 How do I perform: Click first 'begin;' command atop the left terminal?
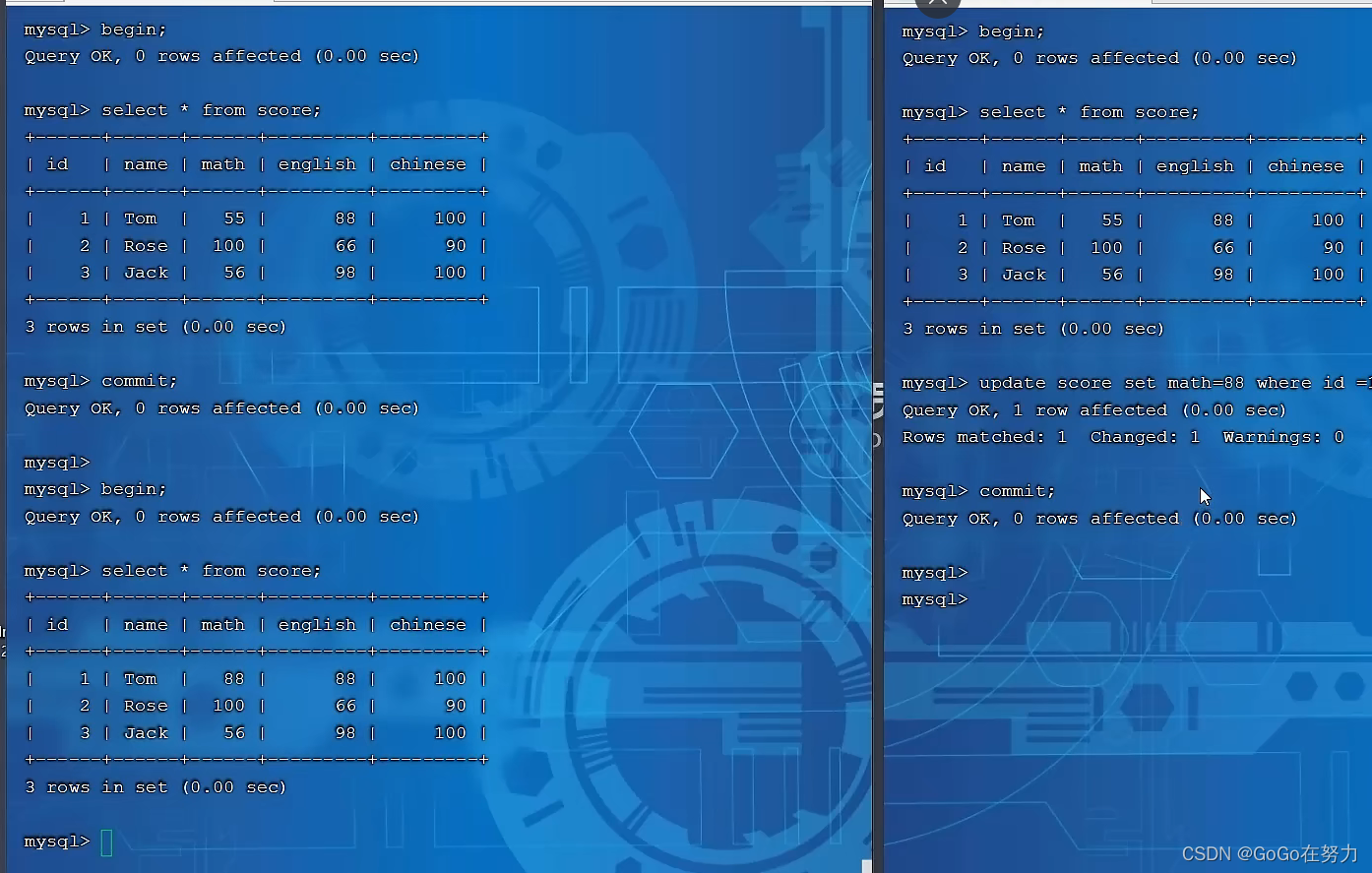coord(134,30)
